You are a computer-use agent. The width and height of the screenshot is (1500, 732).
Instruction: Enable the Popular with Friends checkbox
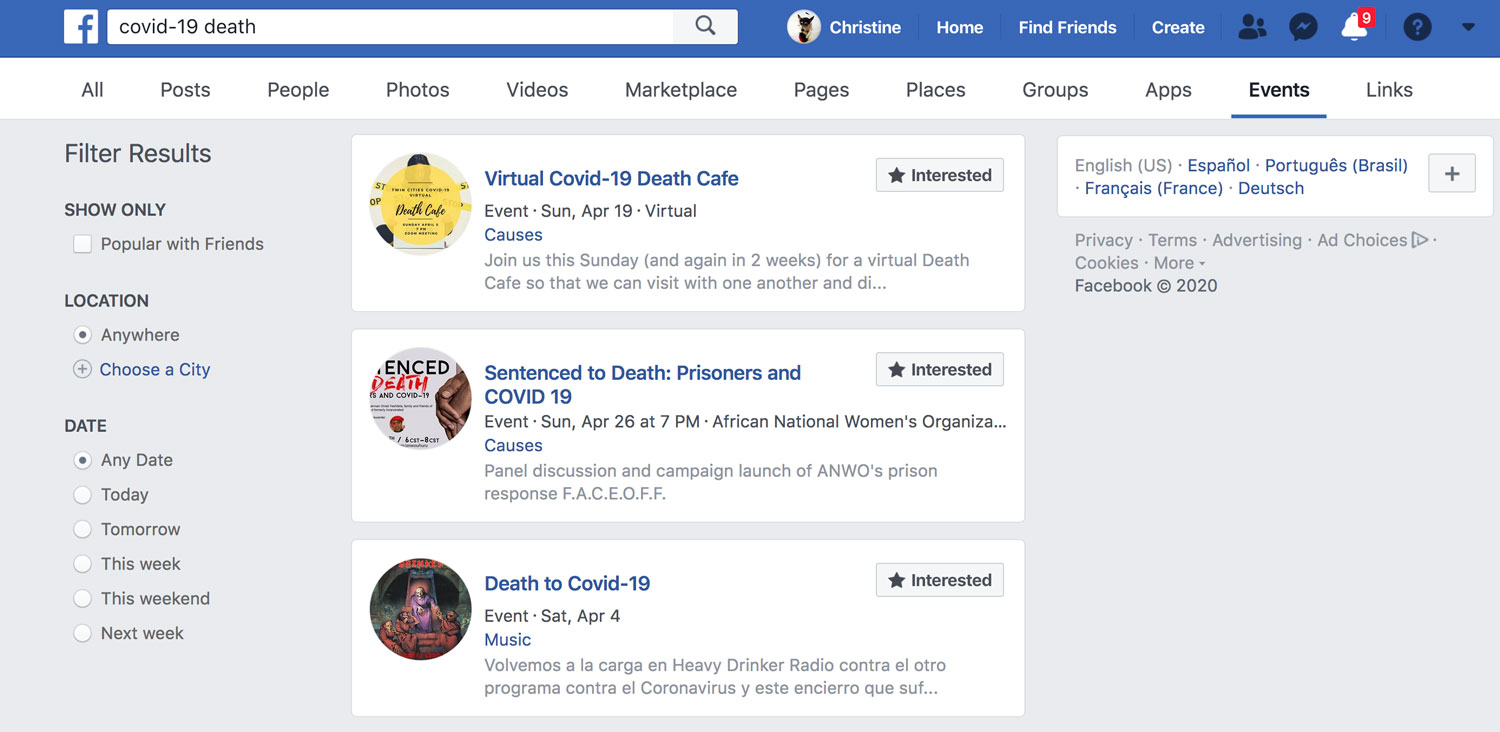click(x=83, y=244)
